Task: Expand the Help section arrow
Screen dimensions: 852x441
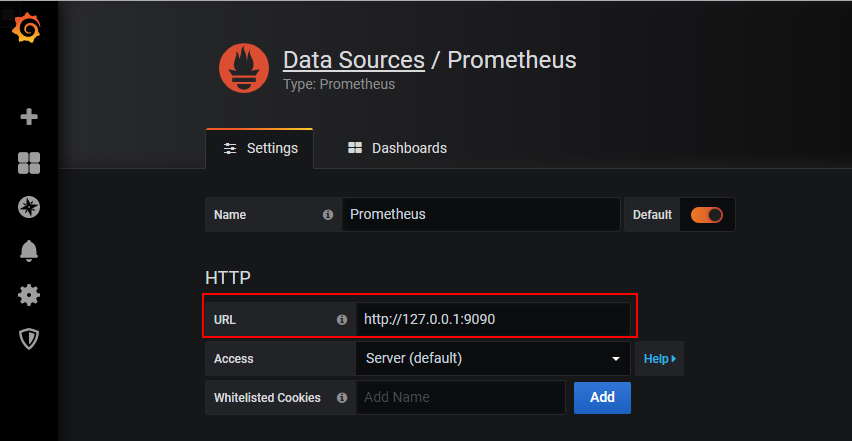Action: pos(660,358)
